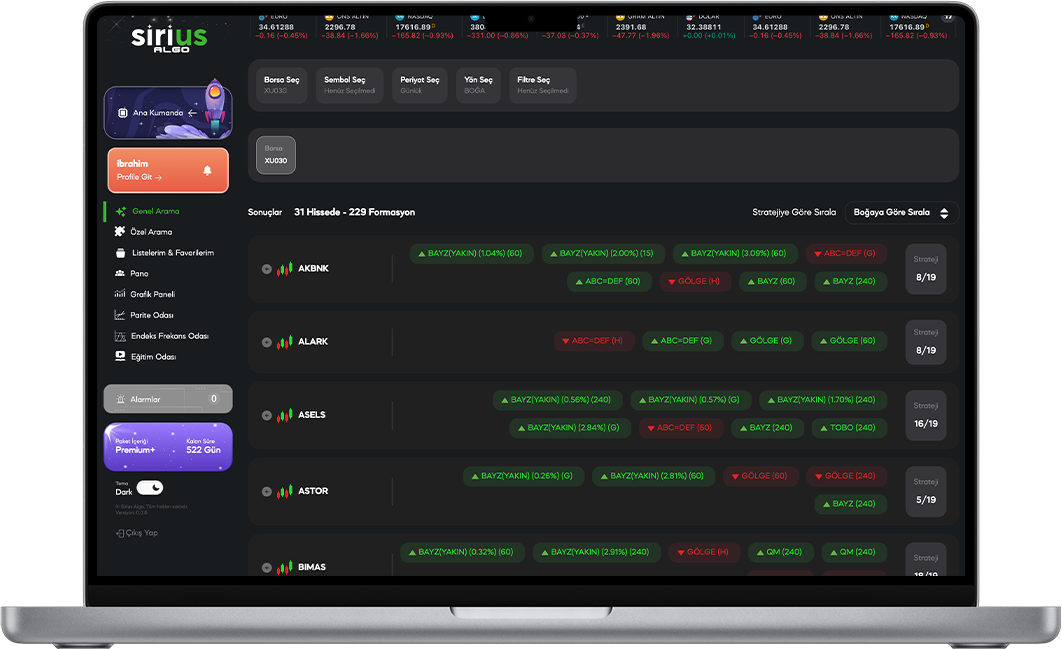Click ALARK's red ABC=DEF (H) tag
The width and height of the screenshot is (1062, 649).
(594, 341)
